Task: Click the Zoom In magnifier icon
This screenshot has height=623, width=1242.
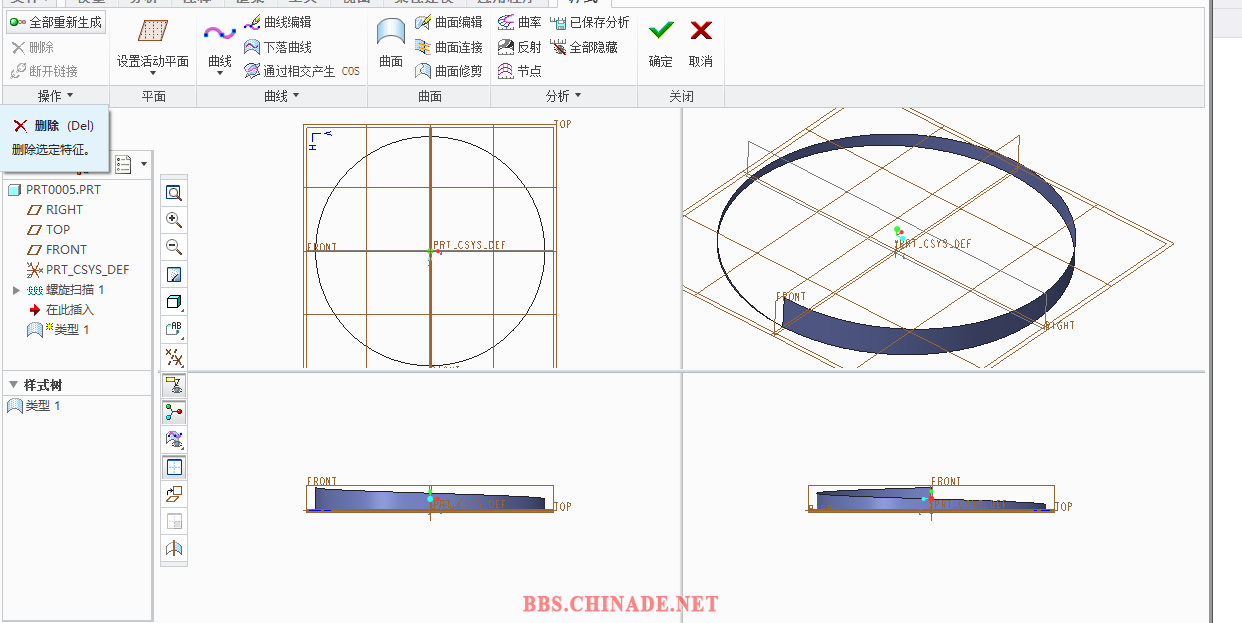Action: [x=174, y=220]
